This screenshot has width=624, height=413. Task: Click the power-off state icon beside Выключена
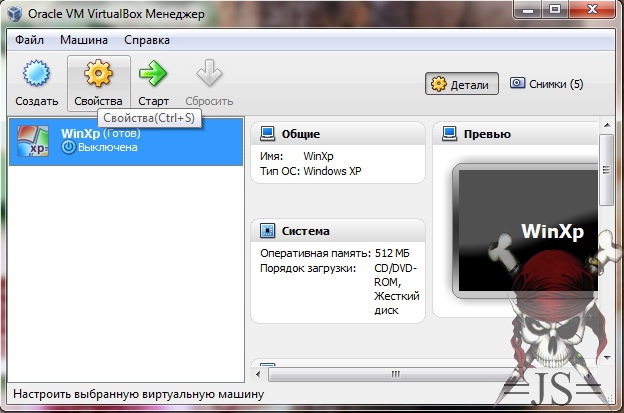point(68,147)
